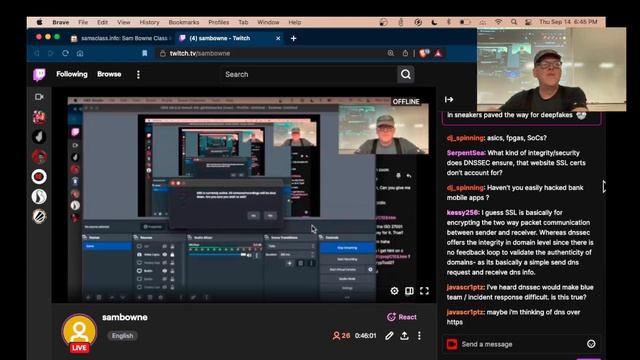This screenshot has height=360, width=640.
Task: Click the Send a message chat box
Action: [x=521, y=344]
